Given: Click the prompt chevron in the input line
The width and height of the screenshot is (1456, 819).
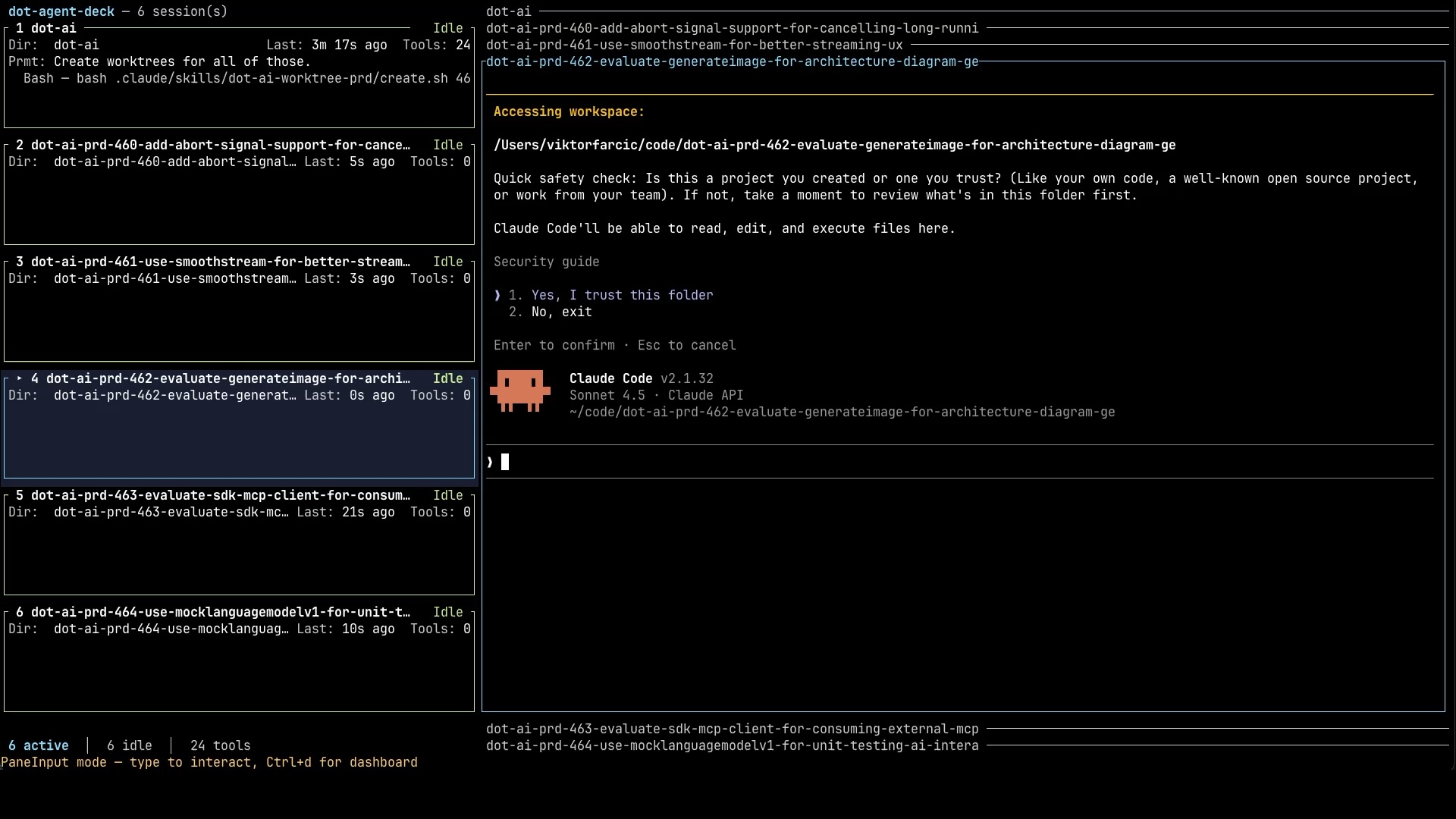Looking at the screenshot, I should coord(490,462).
